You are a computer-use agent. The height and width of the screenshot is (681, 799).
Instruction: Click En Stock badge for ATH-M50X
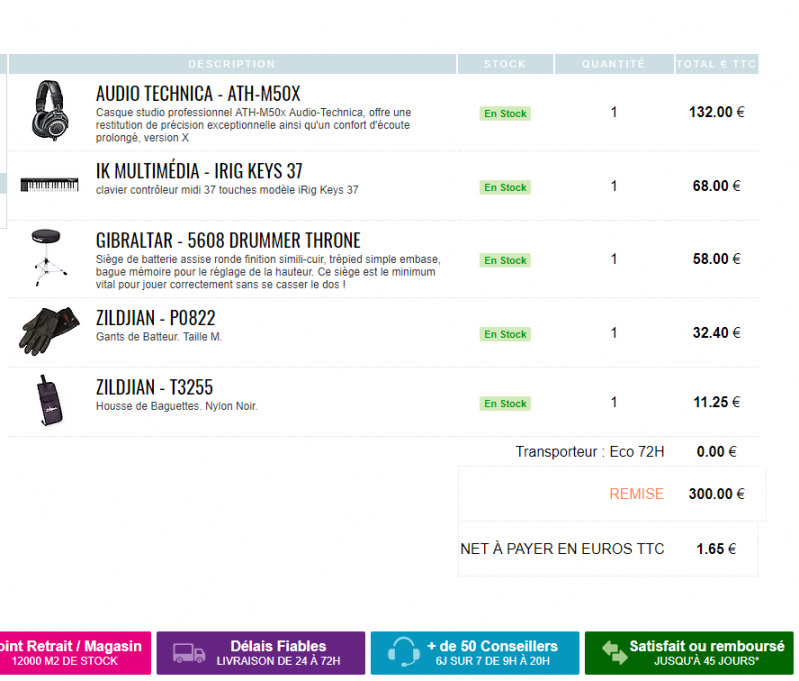pyautogui.click(x=505, y=113)
